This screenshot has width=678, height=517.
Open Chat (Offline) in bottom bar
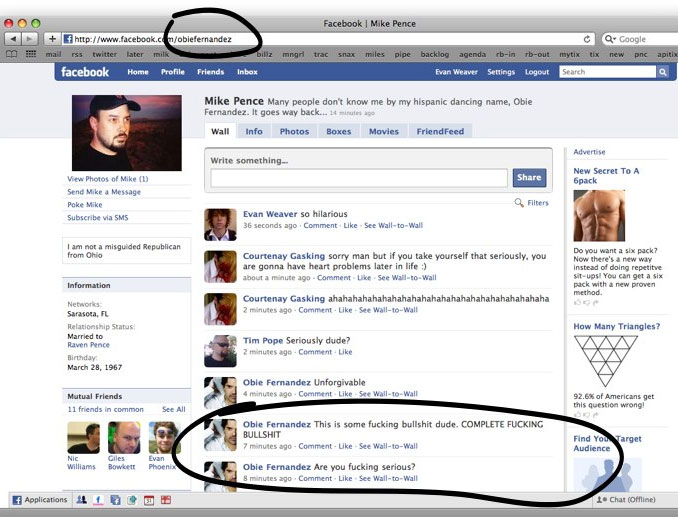tap(626, 500)
